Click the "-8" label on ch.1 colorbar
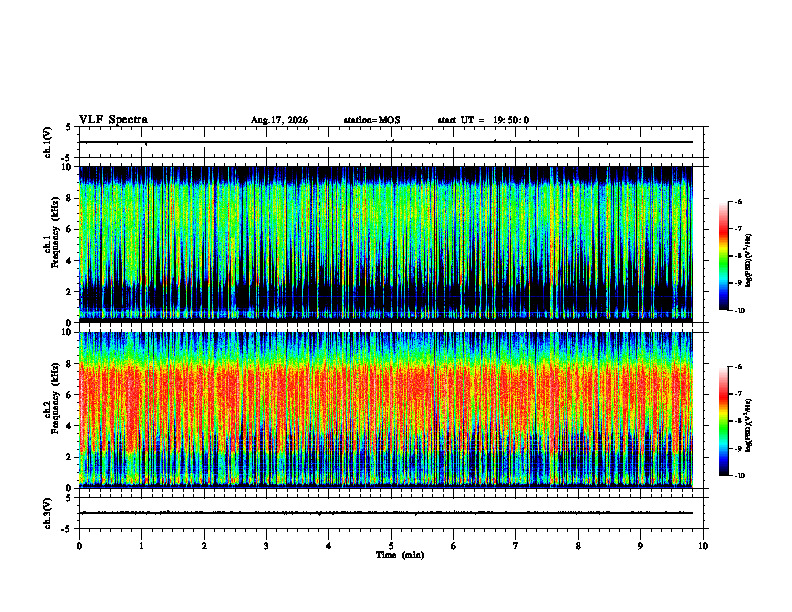The height and width of the screenshot is (612, 792). pyautogui.click(x=738, y=256)
